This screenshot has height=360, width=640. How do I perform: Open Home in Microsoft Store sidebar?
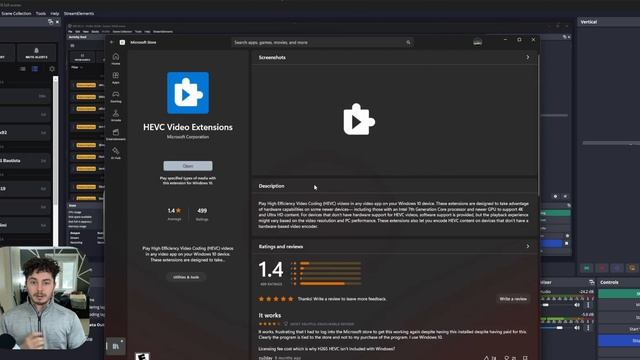click(x=116, y=58)
